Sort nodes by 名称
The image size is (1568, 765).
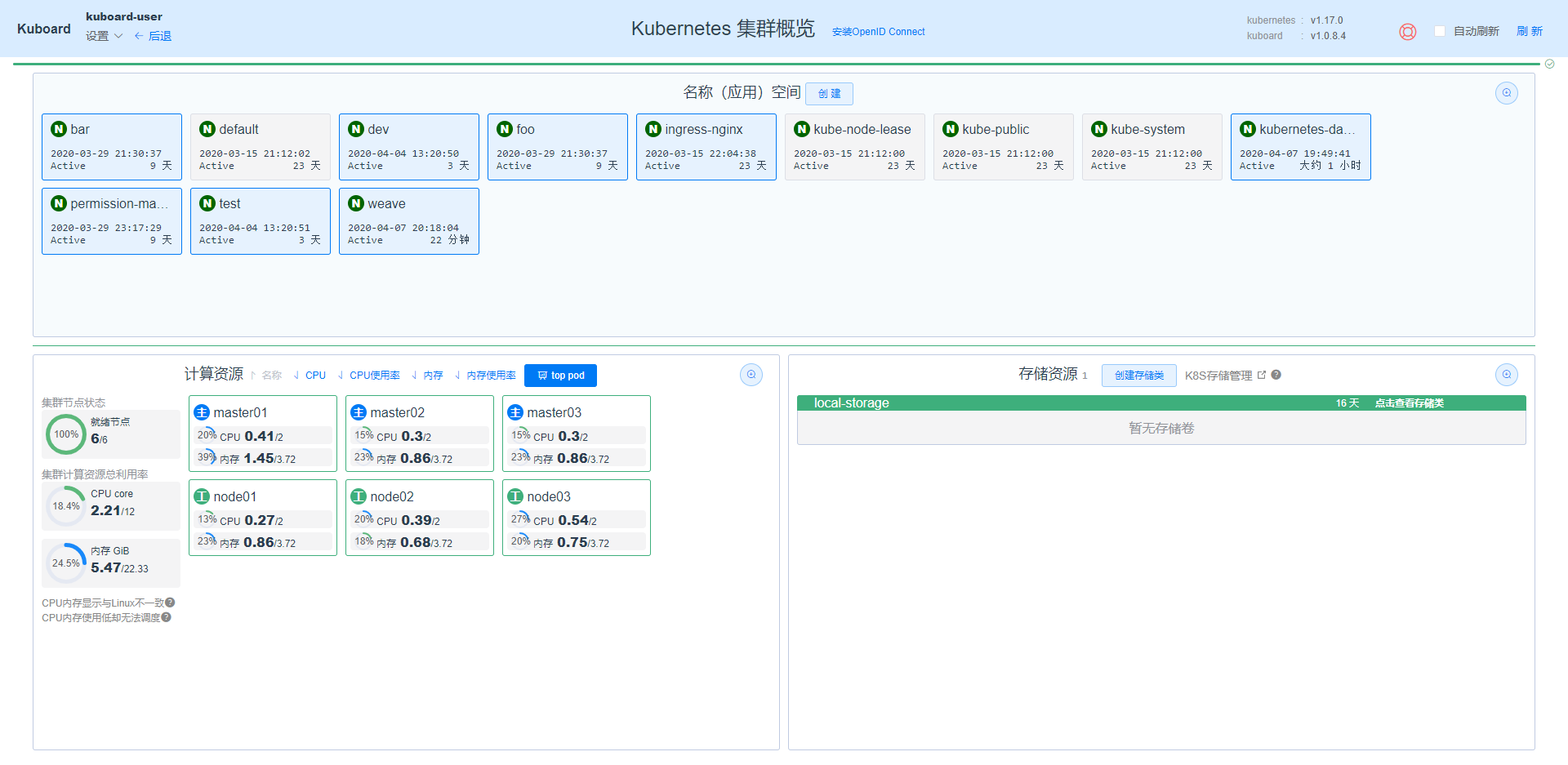click(265, 376)
